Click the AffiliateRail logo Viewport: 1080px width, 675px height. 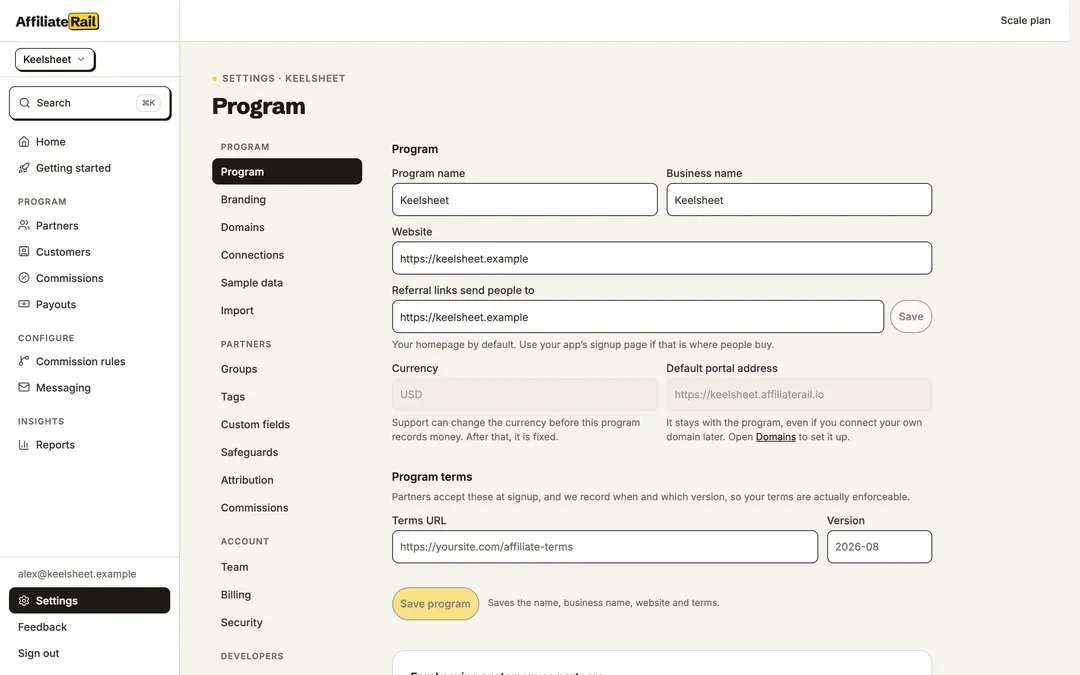click(x=57, y=21)
